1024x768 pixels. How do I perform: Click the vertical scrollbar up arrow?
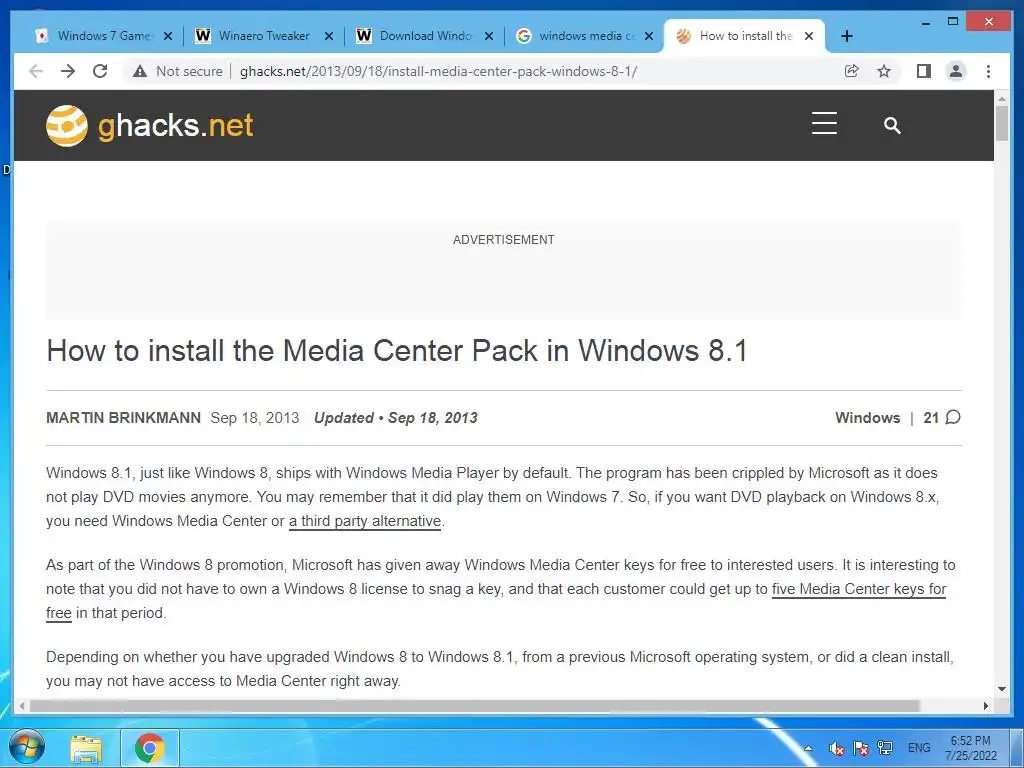click(x=1002, y=99)
